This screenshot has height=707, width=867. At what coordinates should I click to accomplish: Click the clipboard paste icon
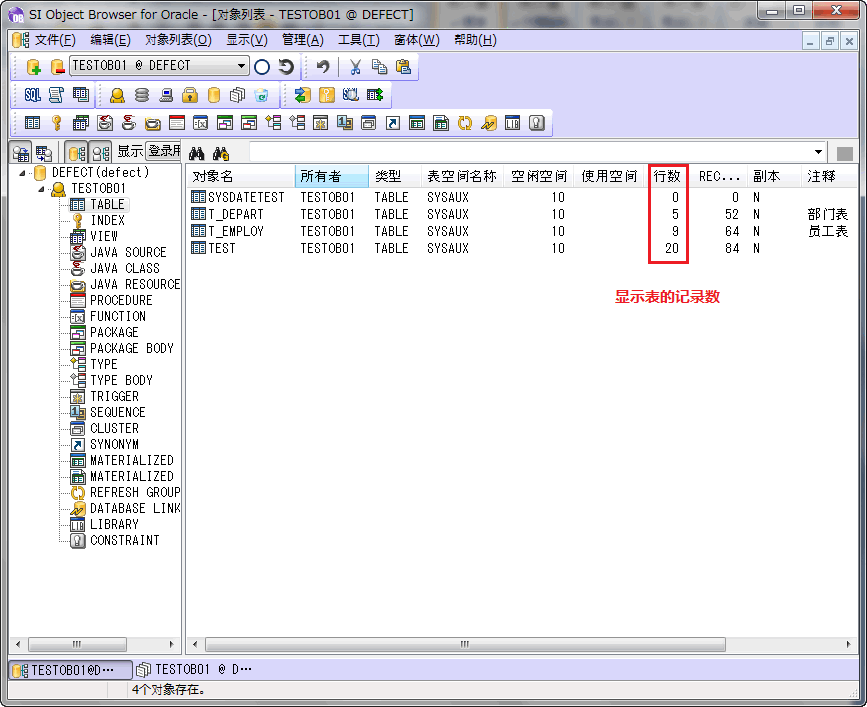pyautogui.click(x=404, y=67)
